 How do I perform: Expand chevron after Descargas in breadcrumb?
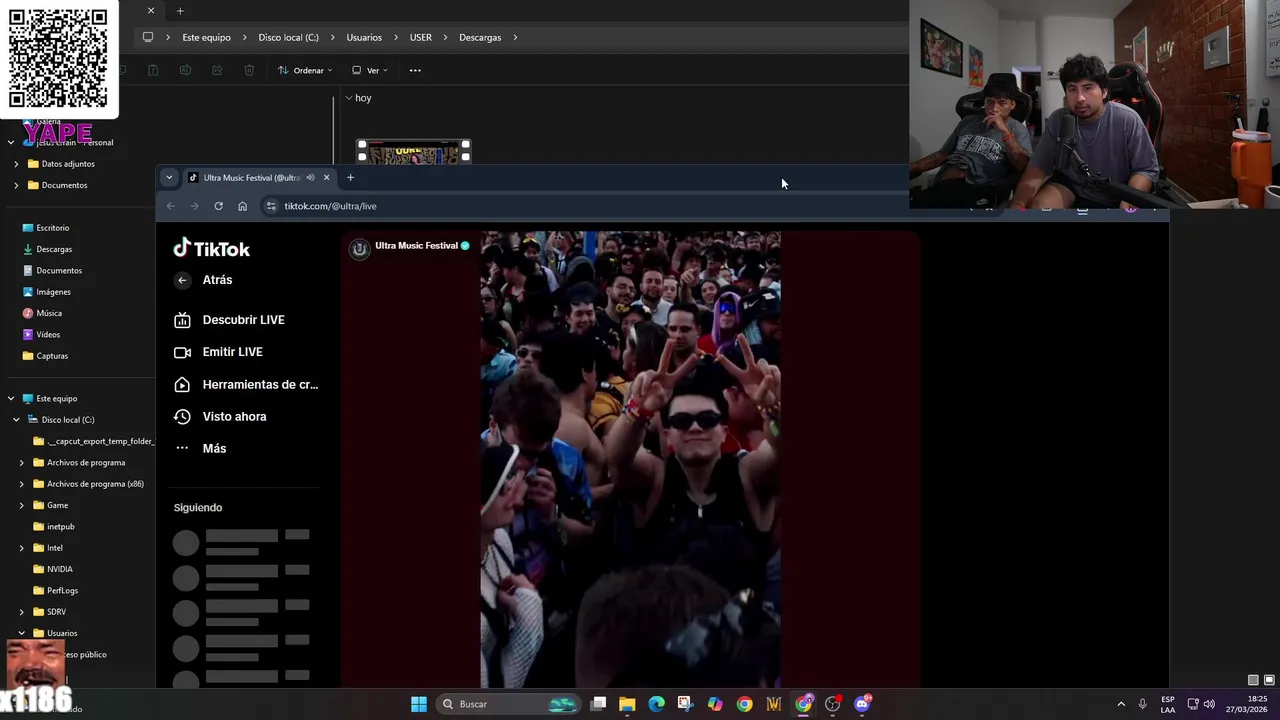(515, 38)
